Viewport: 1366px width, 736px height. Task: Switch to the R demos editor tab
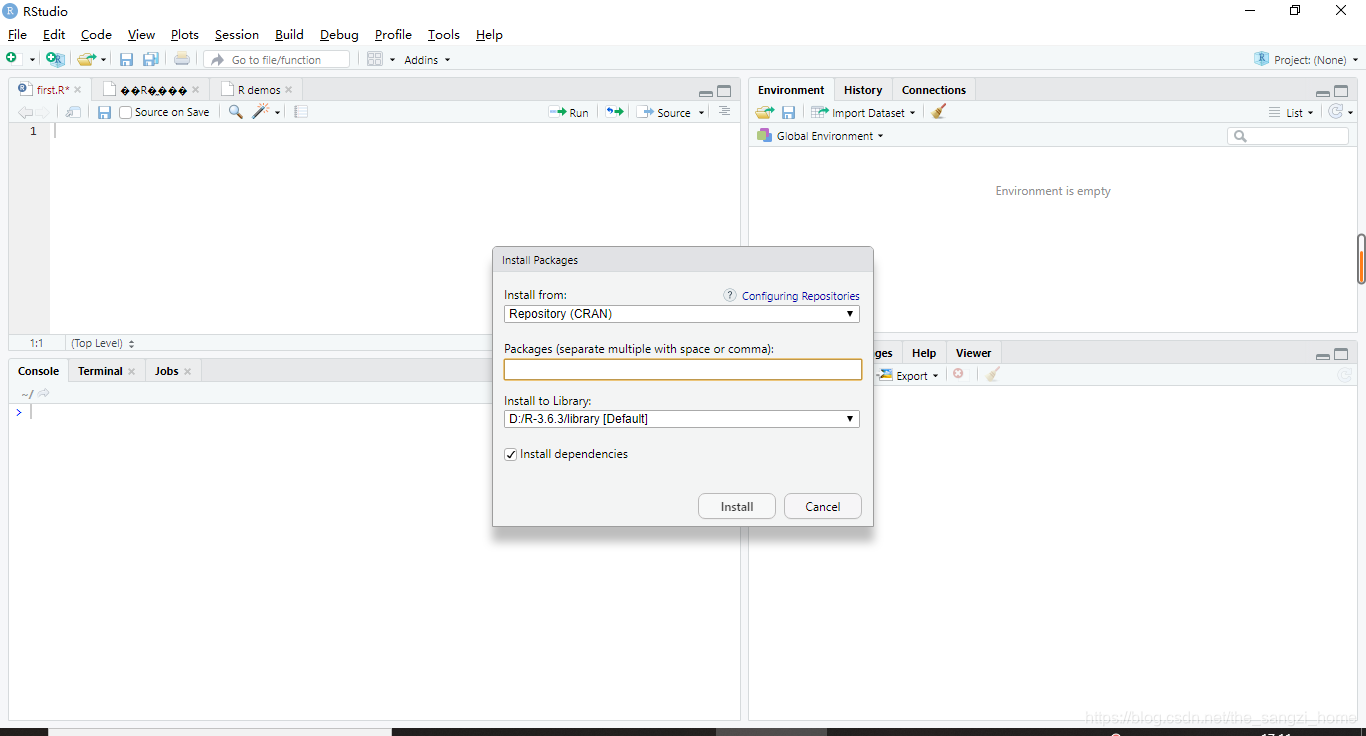click(259, 90)
